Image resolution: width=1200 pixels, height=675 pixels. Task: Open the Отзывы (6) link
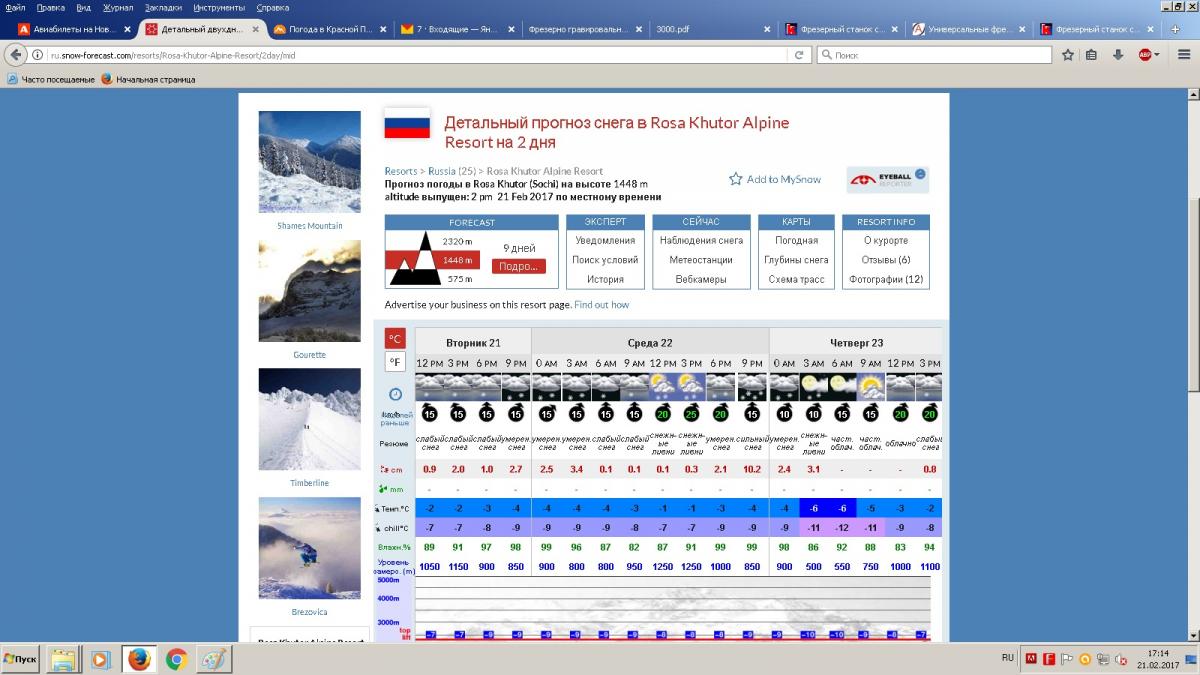point(887,260)
